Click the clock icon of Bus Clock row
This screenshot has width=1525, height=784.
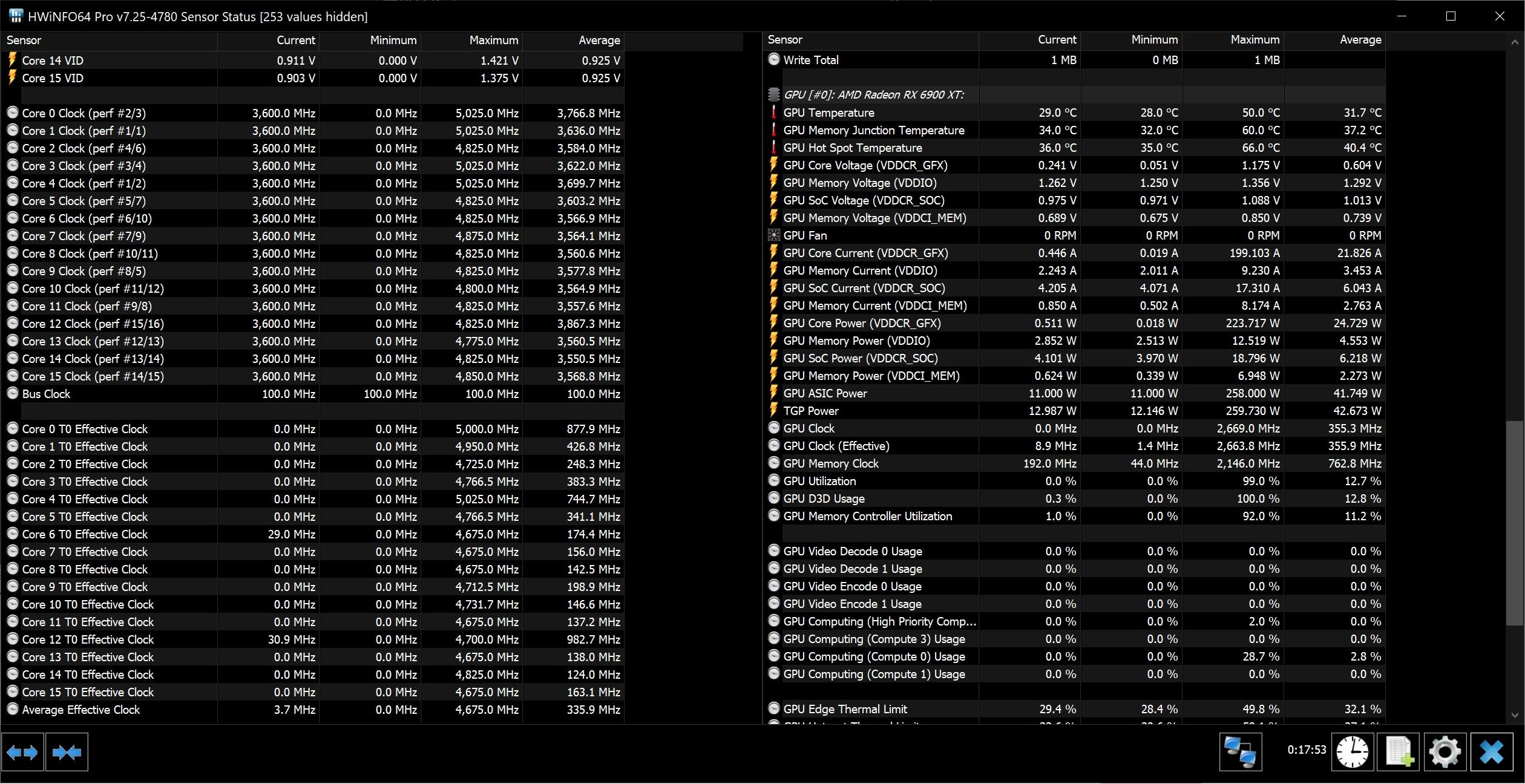[x=13, y=393]
